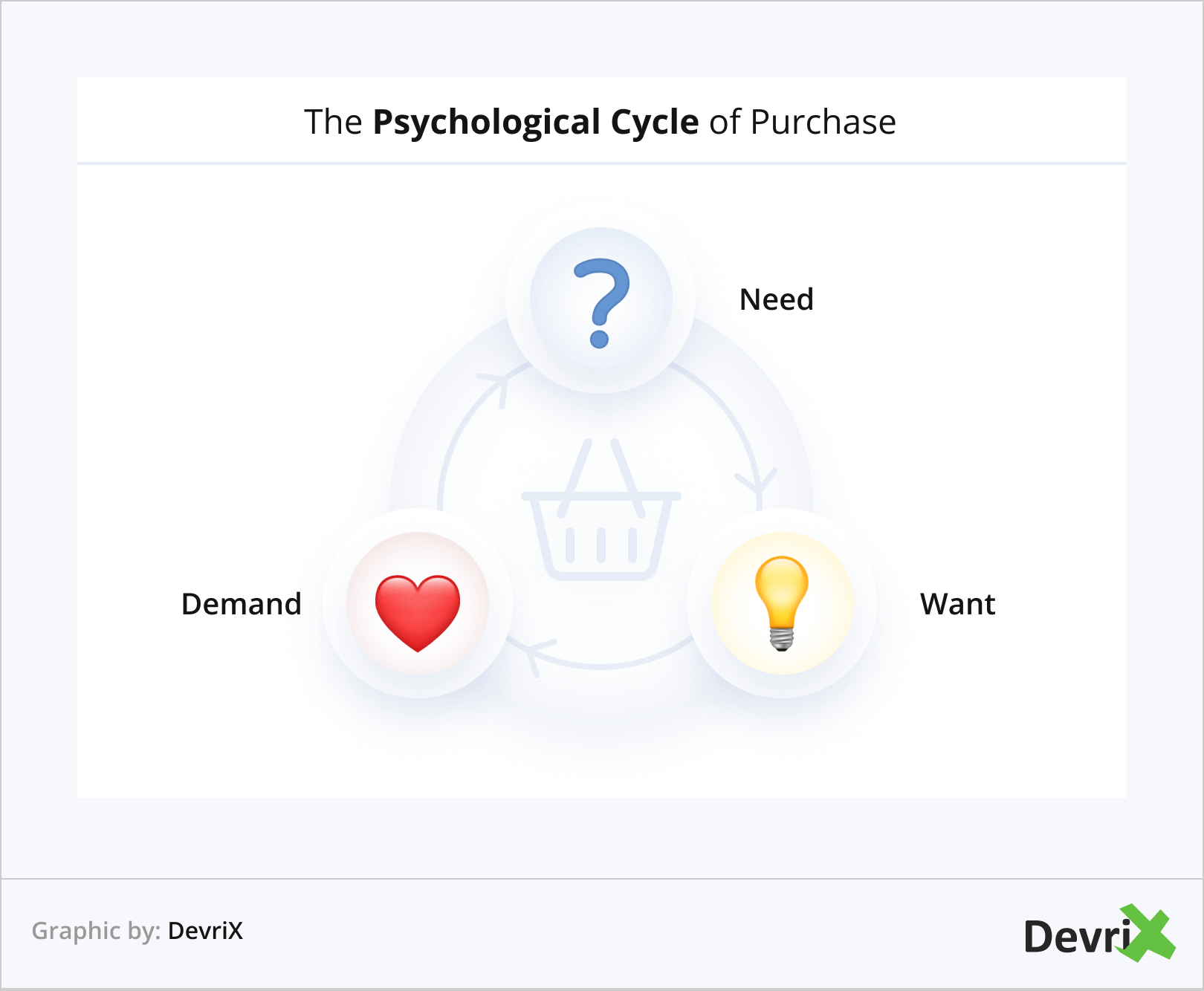The image size is (1204, 991).
Task: Click the shopping basket icon in the center
Action: [x=601, y=513]
